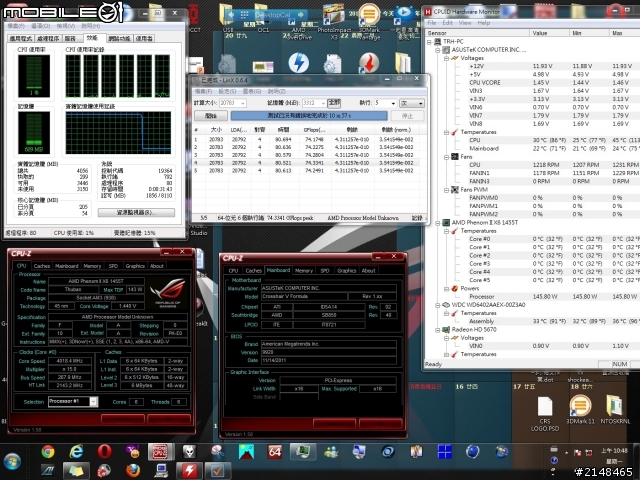Open the Help menu in HWMonitor
The image size is (640, 480).
pyautogui.click(x=484, y=23)
